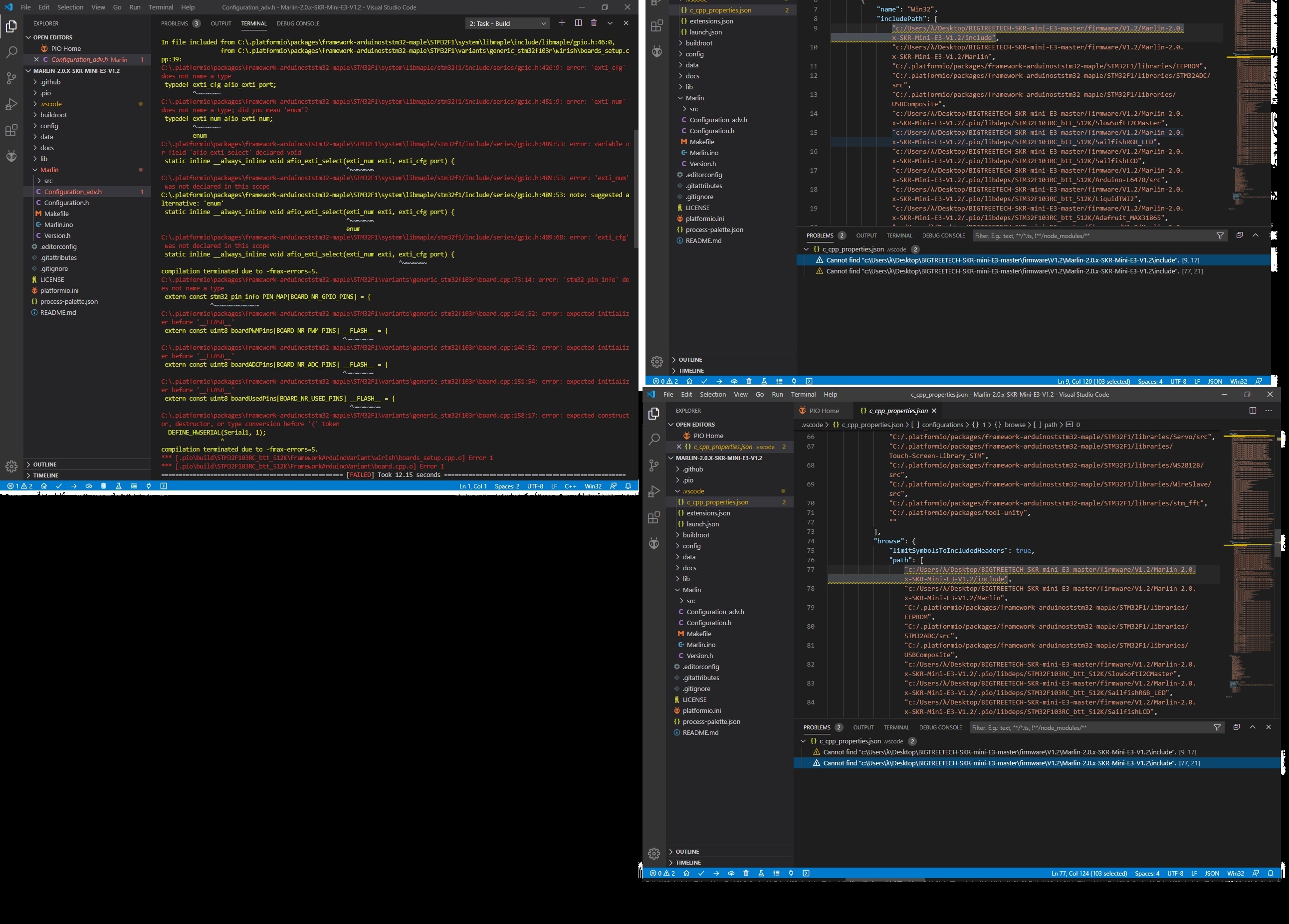Click PlatformIO alien icon in top-right window
Image resolution: width=1289 pixels, height=924 pixels.
(657, 52)
